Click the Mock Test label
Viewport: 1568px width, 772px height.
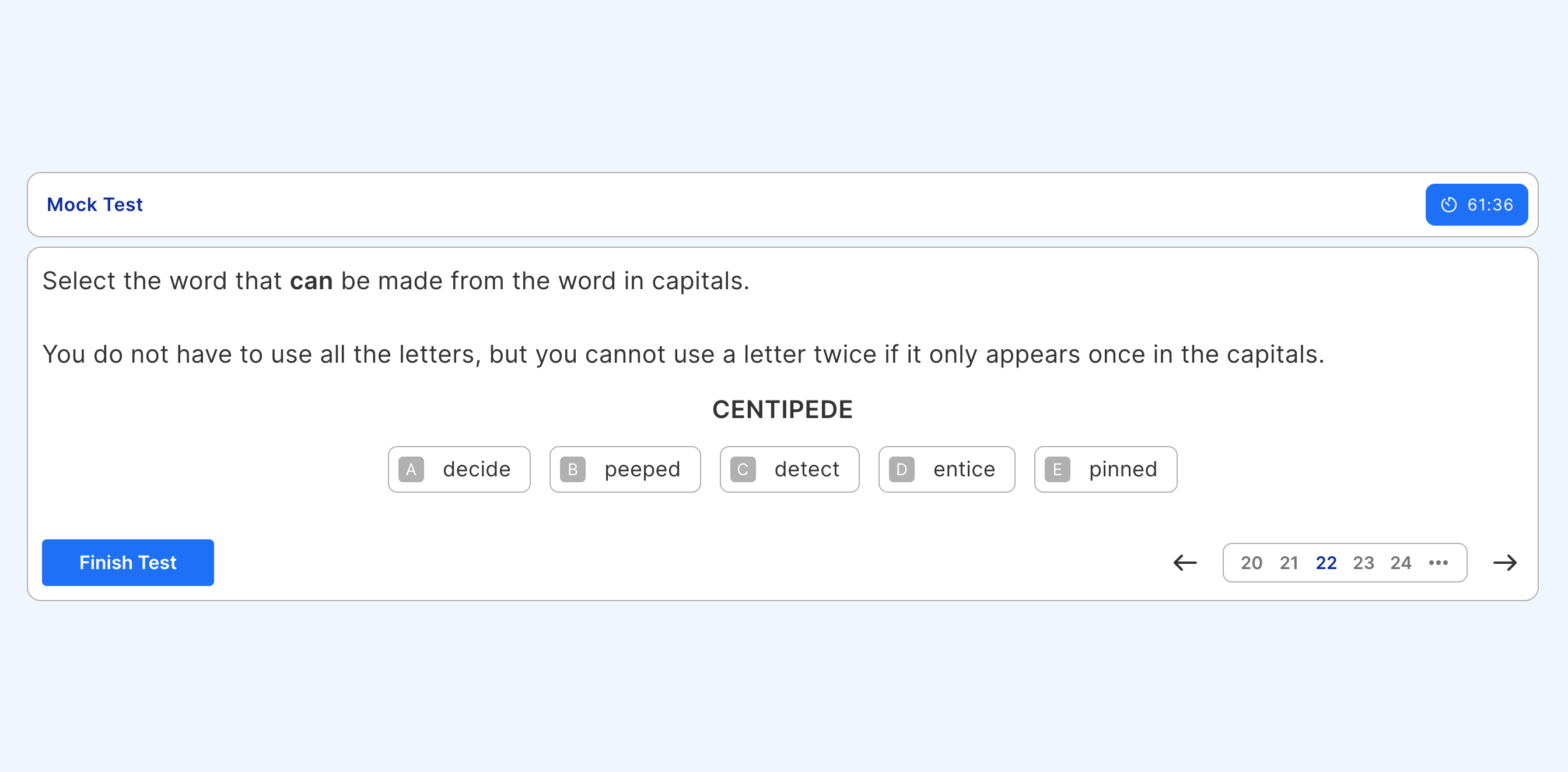pyautogui.click(x=94, y=205)
